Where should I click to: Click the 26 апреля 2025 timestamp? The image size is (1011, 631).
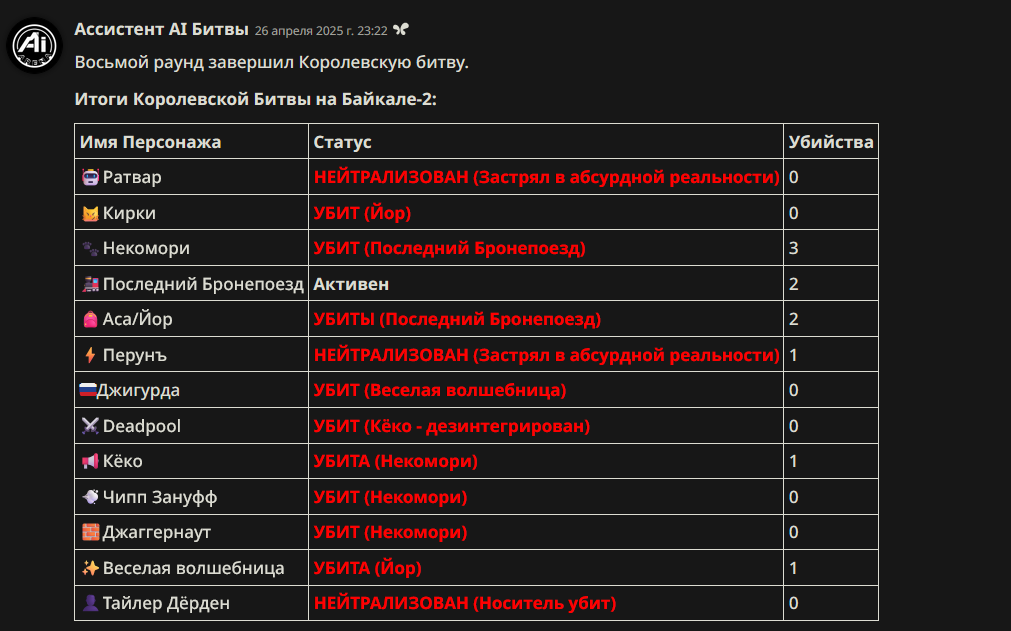[320, 31]
